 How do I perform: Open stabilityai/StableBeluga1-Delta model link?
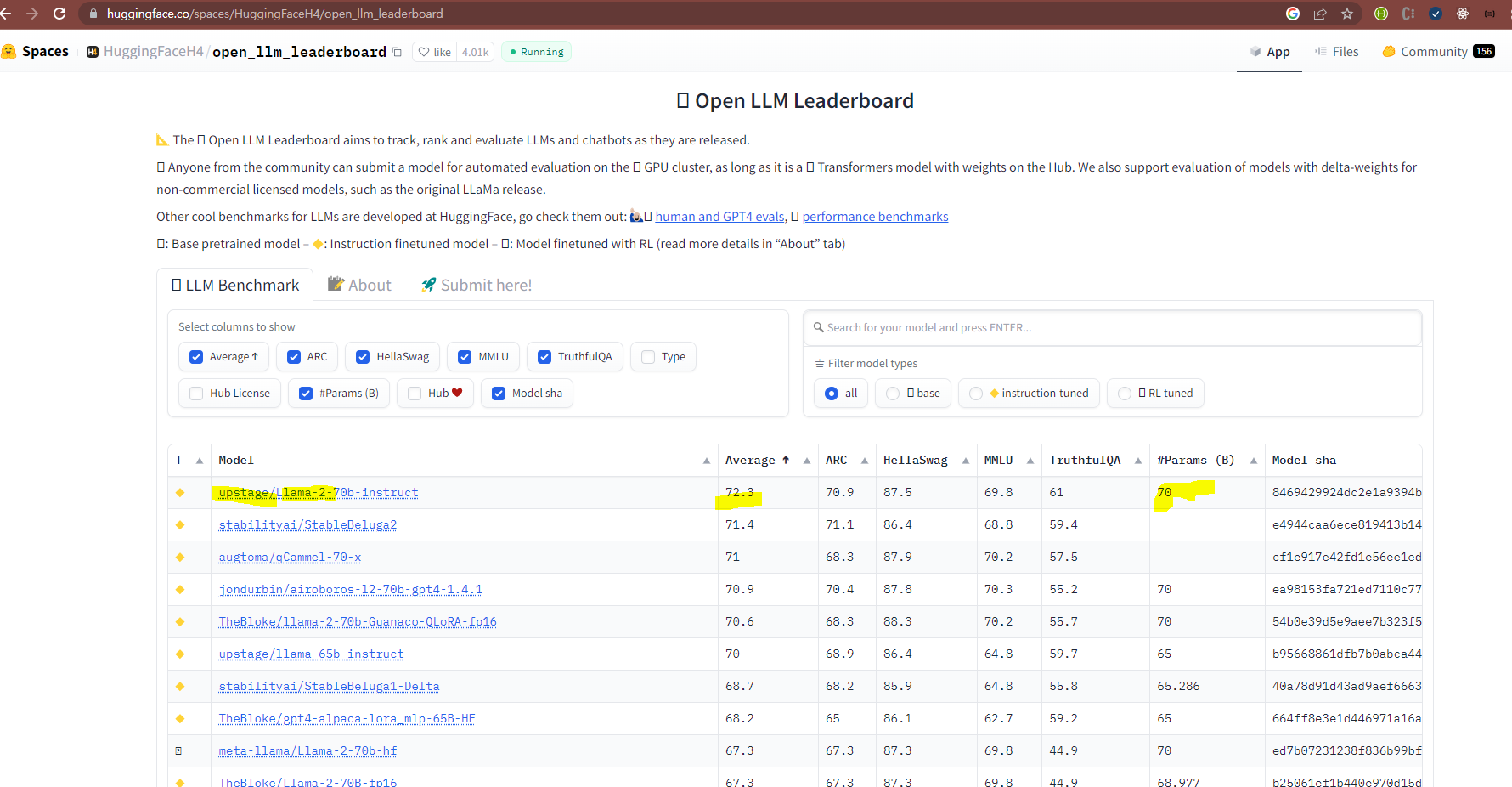click(330, 687)
